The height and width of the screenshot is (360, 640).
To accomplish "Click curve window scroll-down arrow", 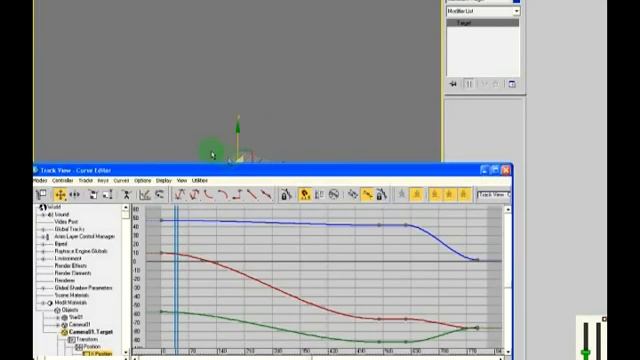I will (508, 351).
